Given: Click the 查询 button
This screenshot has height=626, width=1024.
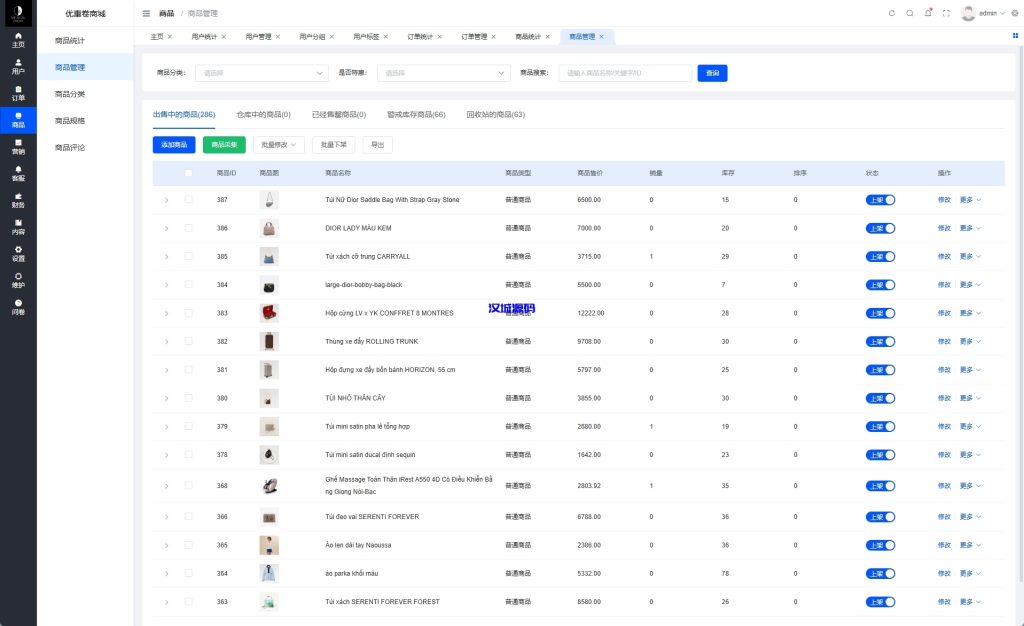Looking at the screenshot, I should (714, 73).
